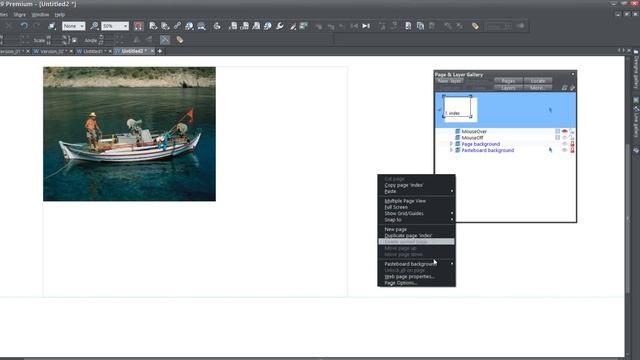Click the pin icon in gallery header
This screenshot has height=360, width=640.
click(x=572, y=88)
